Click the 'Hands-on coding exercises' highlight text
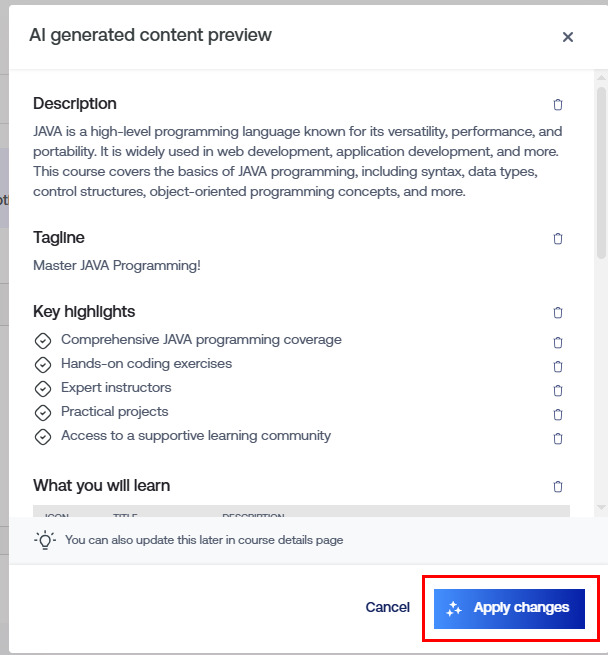Image resolution: width=608 pixels, height=655 pixels. point(146,364)
